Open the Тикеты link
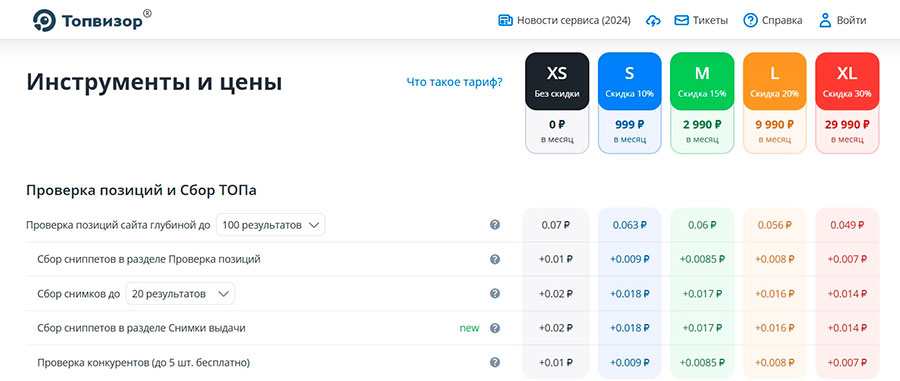900x381 pixels. (x=710, y=21)
